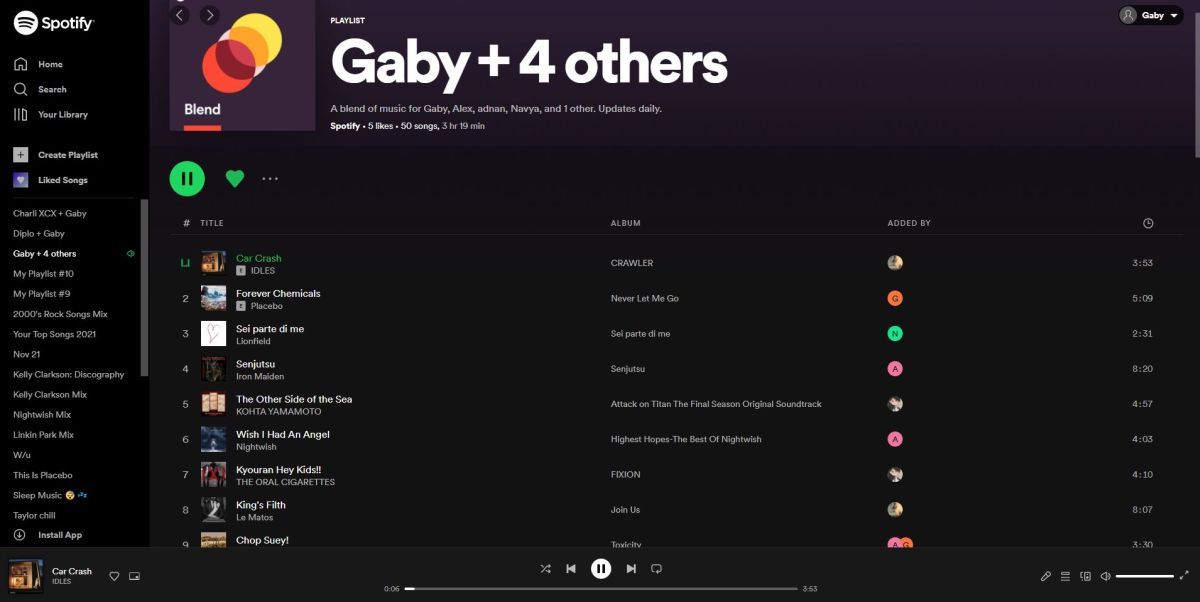The height and width of the screenshot is (602, 1200).
Task: Like Car Crash with the player bar heart
Action: pos(114,576)
